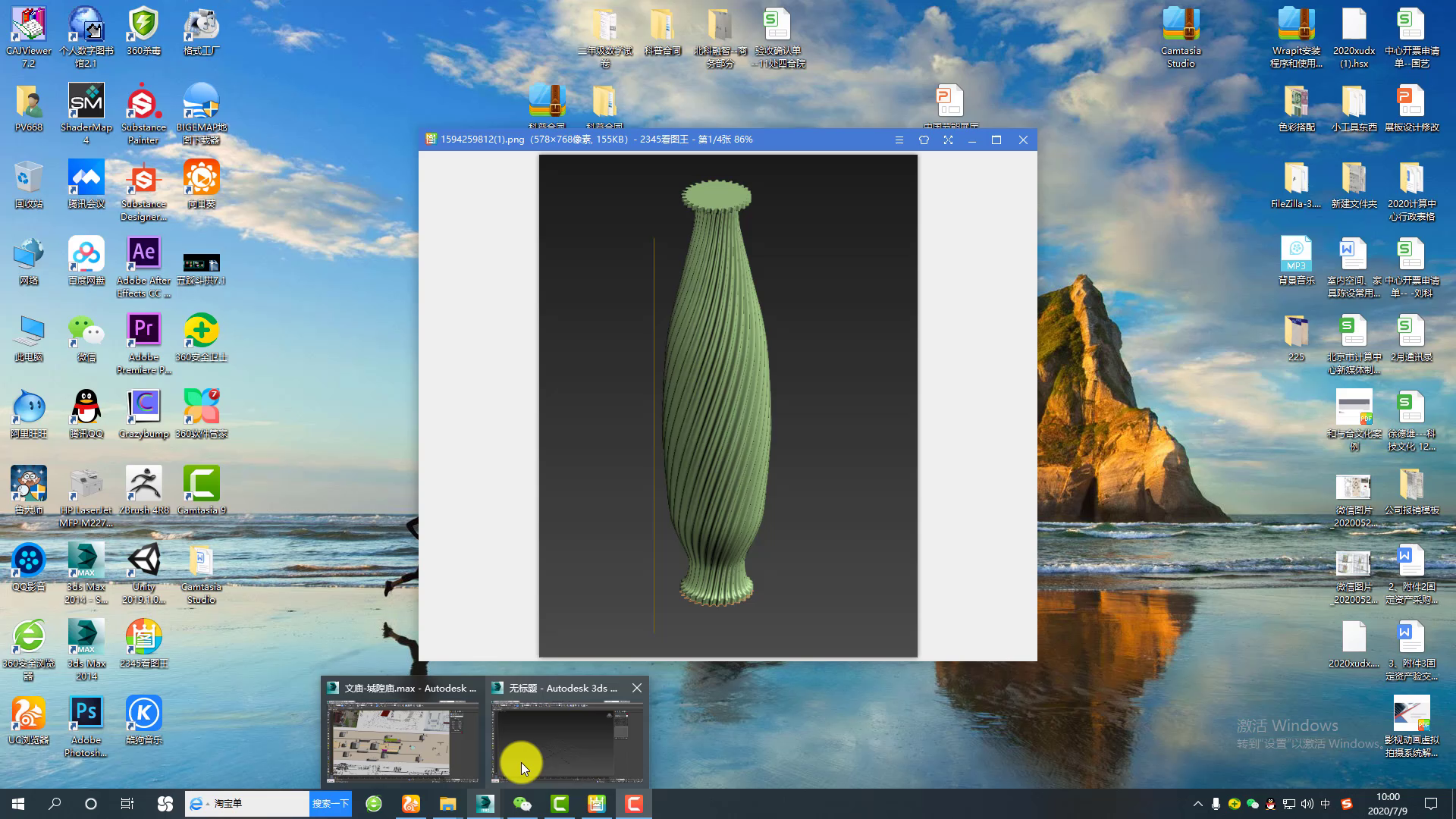Open 360安全卫士 desktop icon
1456x819 pixels.
(x=202, y=337)
